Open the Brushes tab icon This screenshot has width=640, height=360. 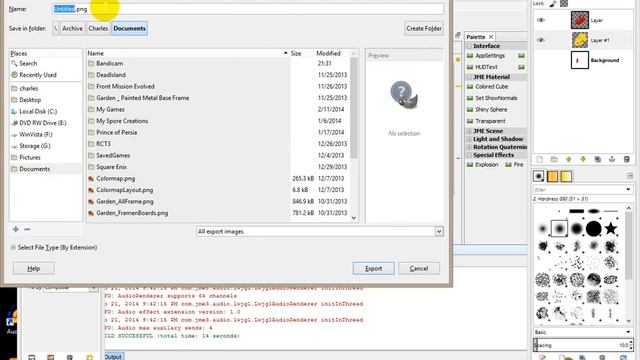point(539,176)
